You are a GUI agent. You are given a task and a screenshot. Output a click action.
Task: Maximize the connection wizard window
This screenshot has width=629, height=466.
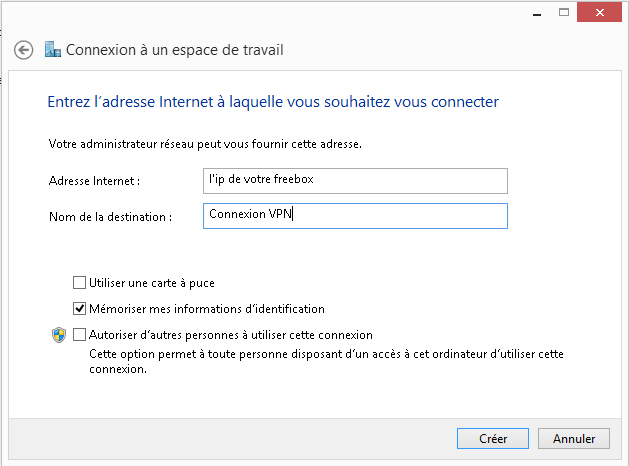pyautogui.click(x=564, y=12)
